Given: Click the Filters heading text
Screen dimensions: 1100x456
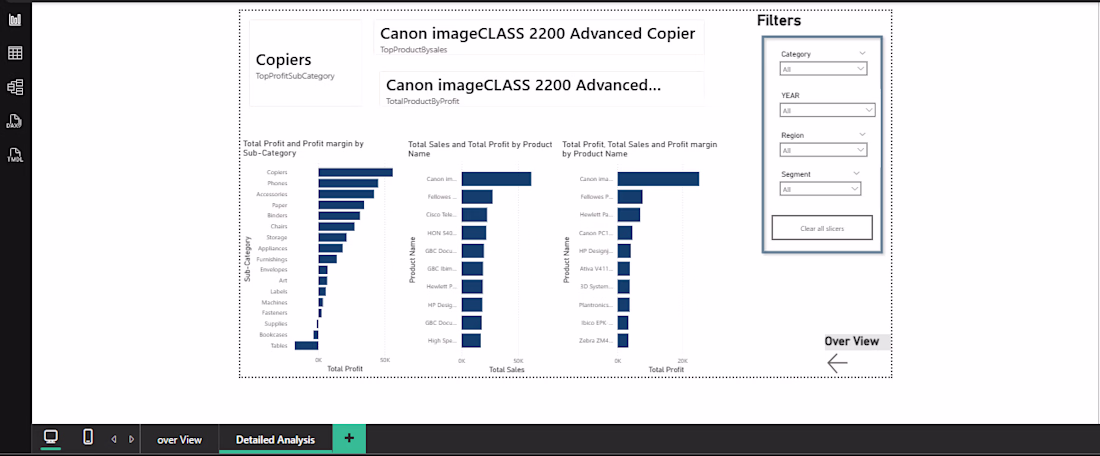Looking at the screenshot, I should [x=779, y=21].
